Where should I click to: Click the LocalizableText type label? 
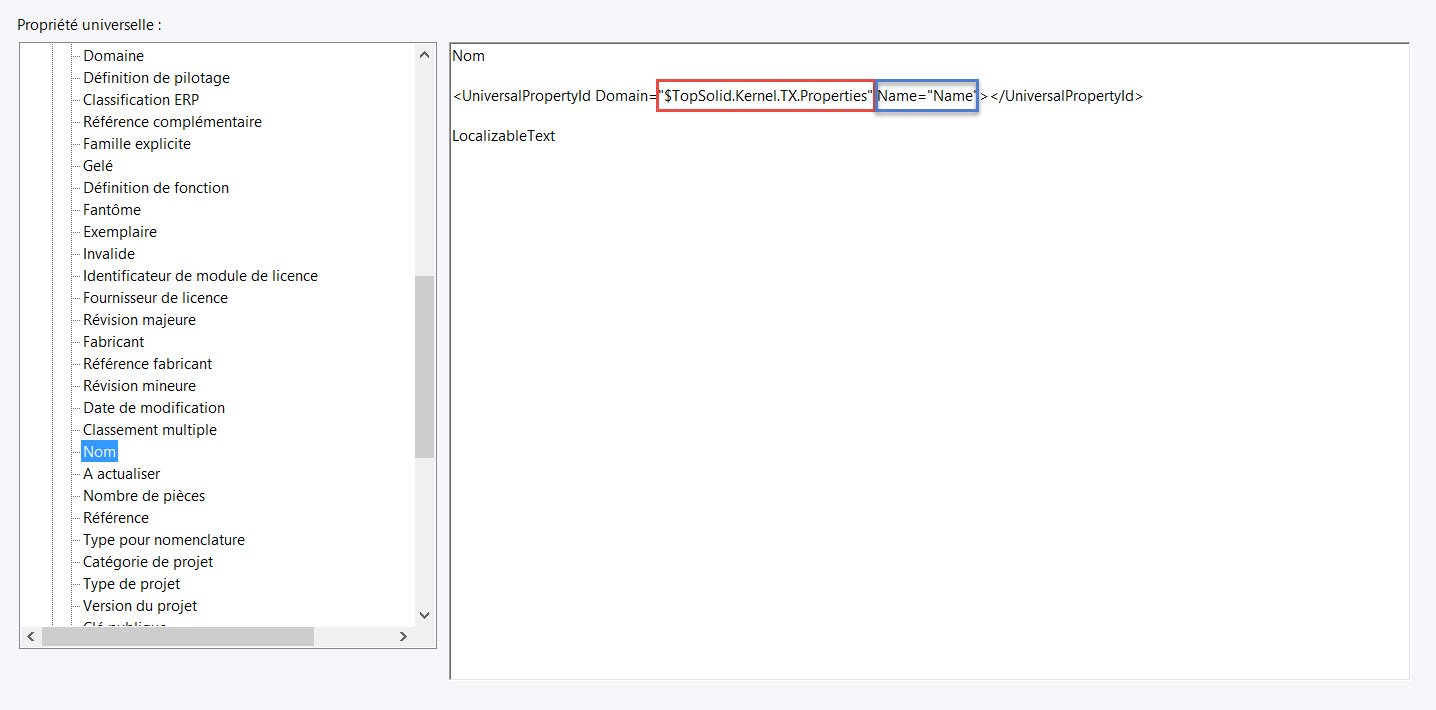tap(503, 136)
